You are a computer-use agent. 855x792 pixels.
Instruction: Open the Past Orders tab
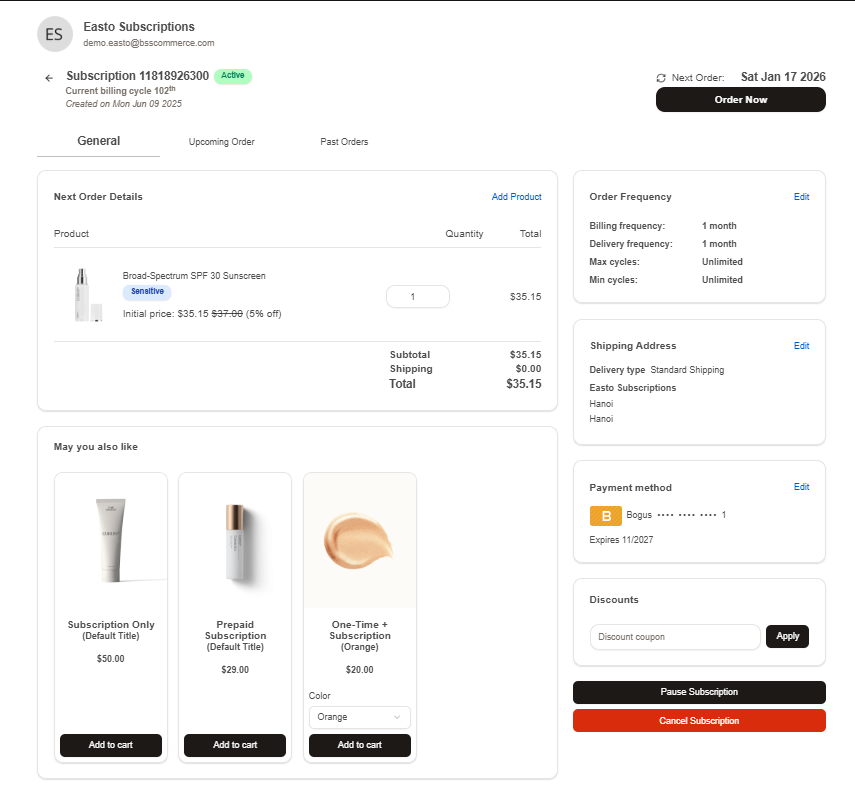344,142
